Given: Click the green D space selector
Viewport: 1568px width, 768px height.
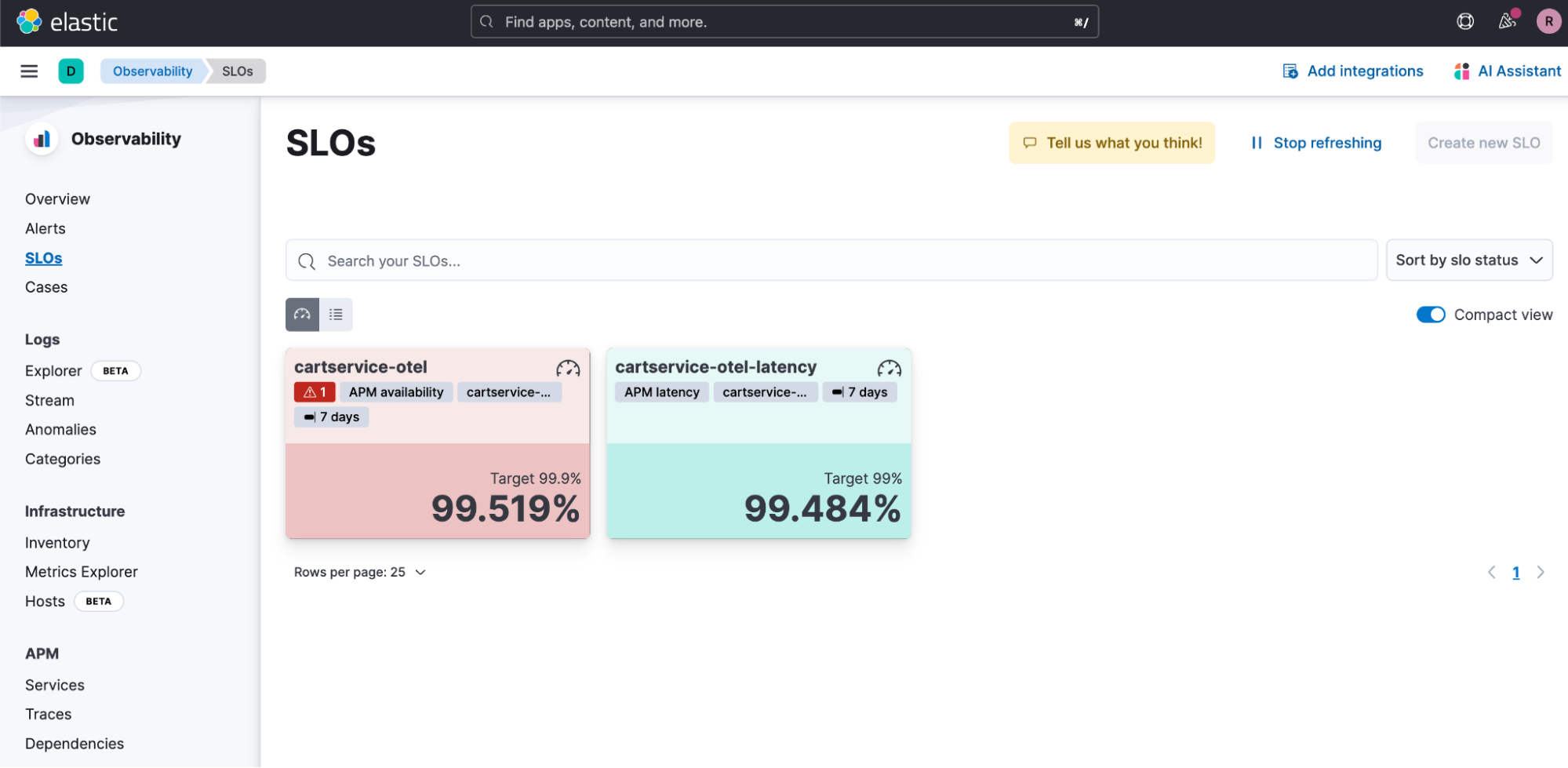Looking at the screenshot, I should coord(71,71).
